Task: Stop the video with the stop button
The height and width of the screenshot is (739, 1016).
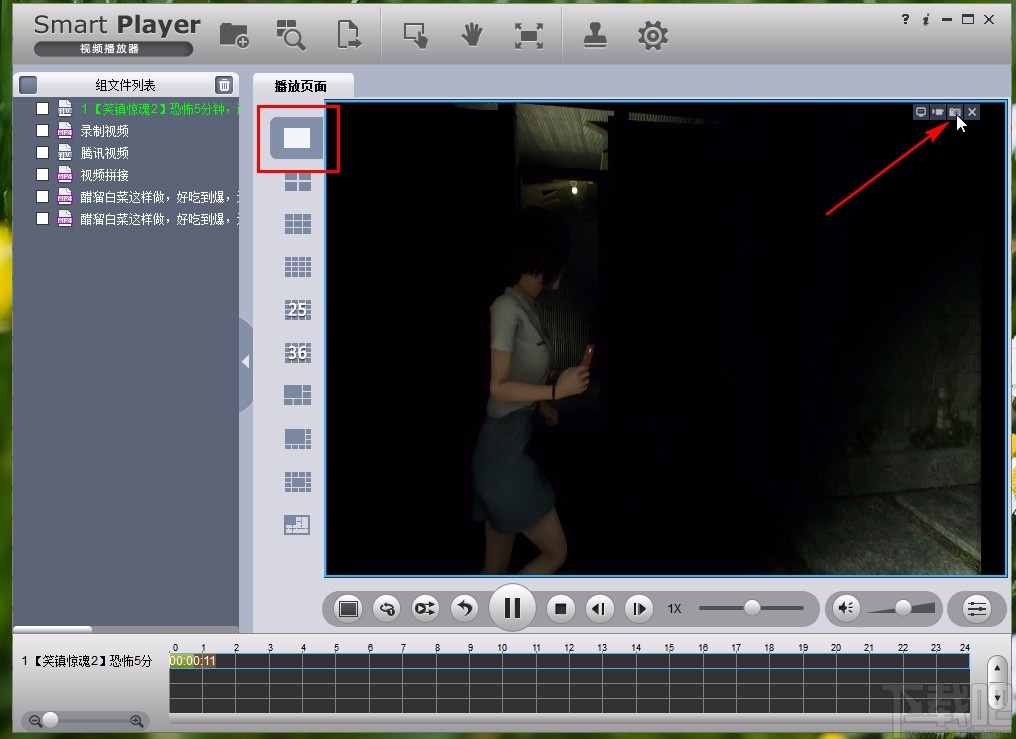Action: tap(561, 608)
